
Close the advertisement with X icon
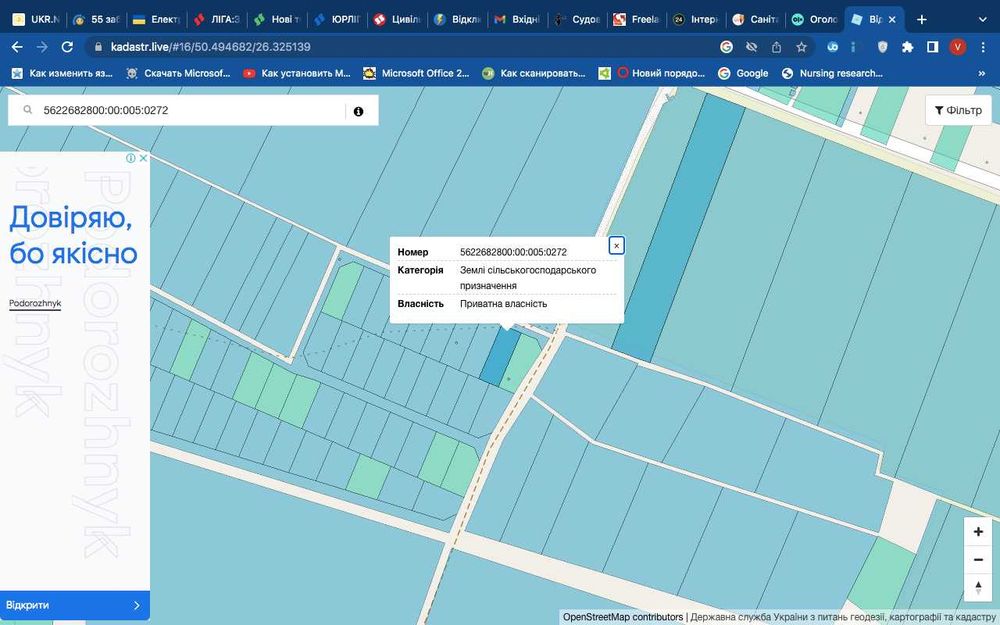click(x=143, y=158)
